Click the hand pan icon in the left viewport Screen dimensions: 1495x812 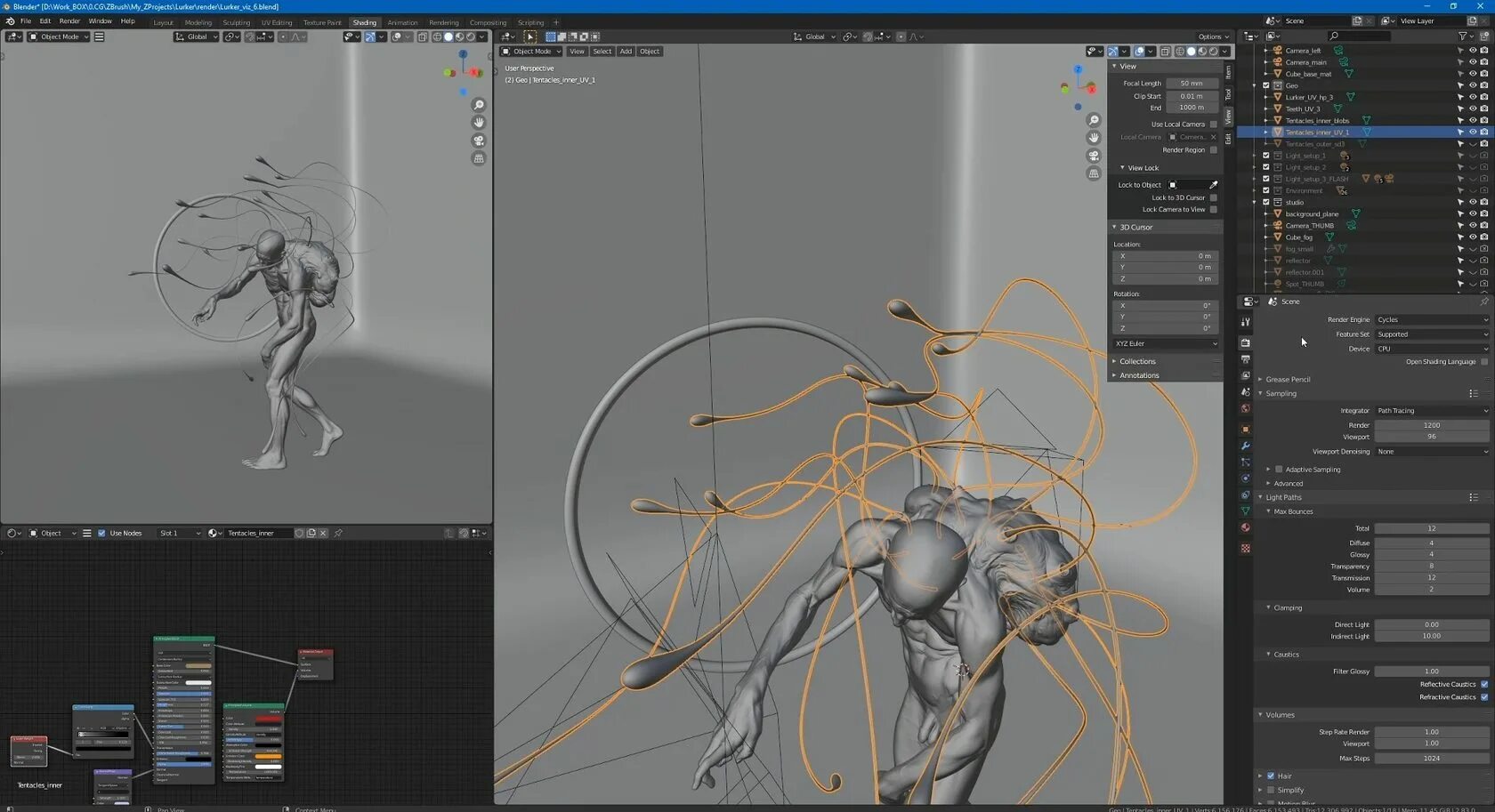point(479,123)
